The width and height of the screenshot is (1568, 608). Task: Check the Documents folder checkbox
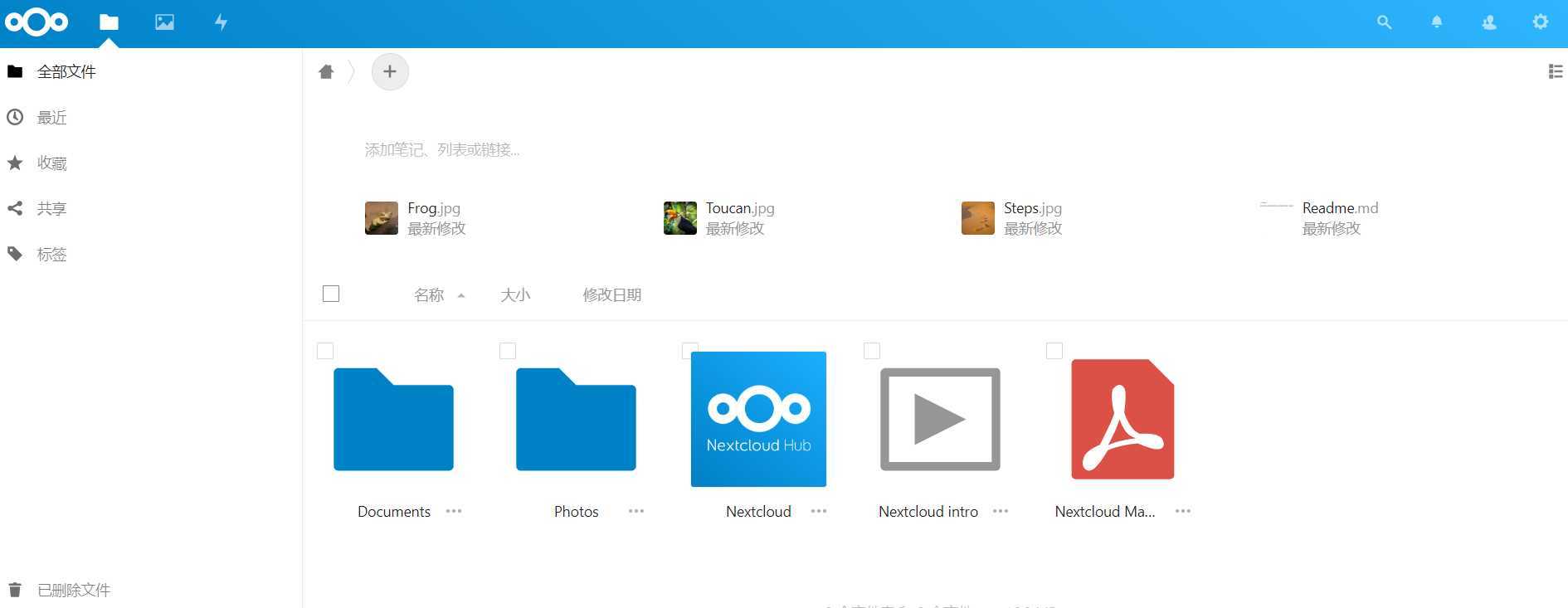(x=325, y=351)
